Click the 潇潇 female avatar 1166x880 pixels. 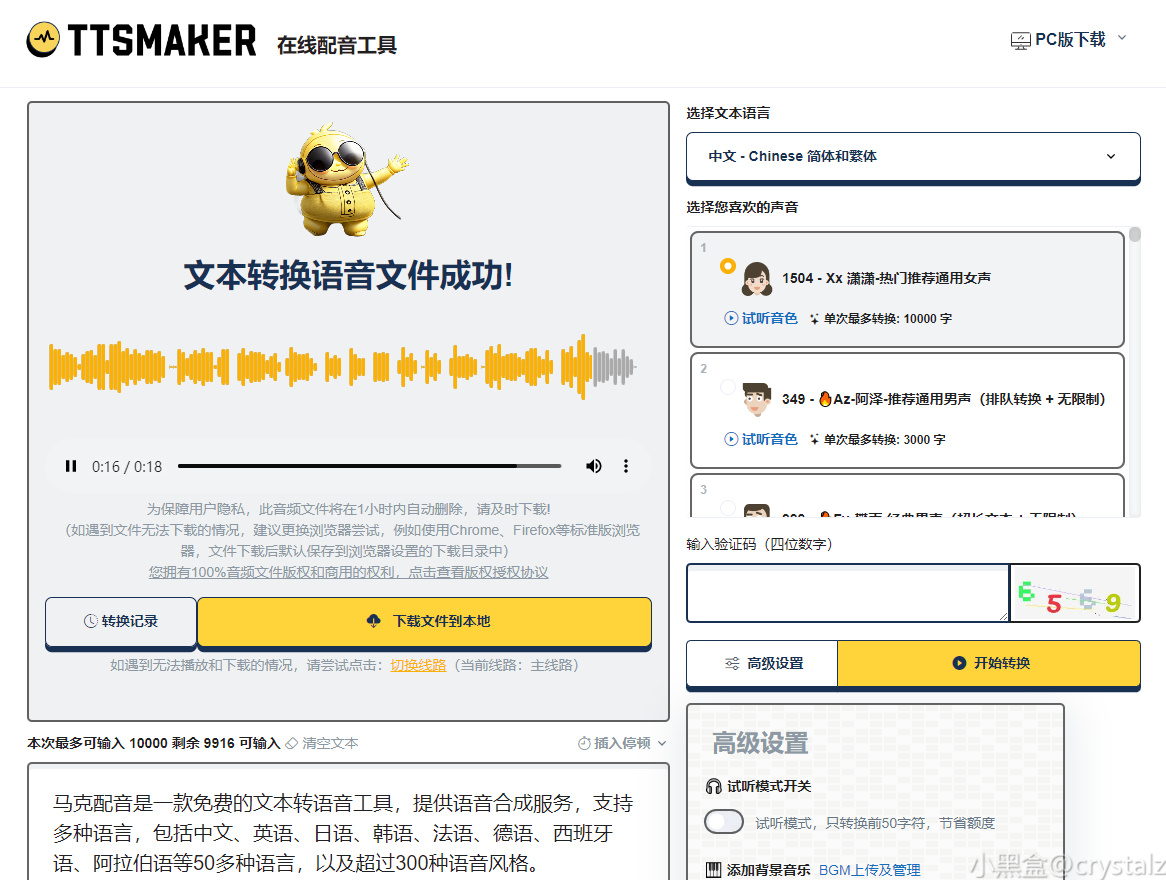click(x=757, y=279)
